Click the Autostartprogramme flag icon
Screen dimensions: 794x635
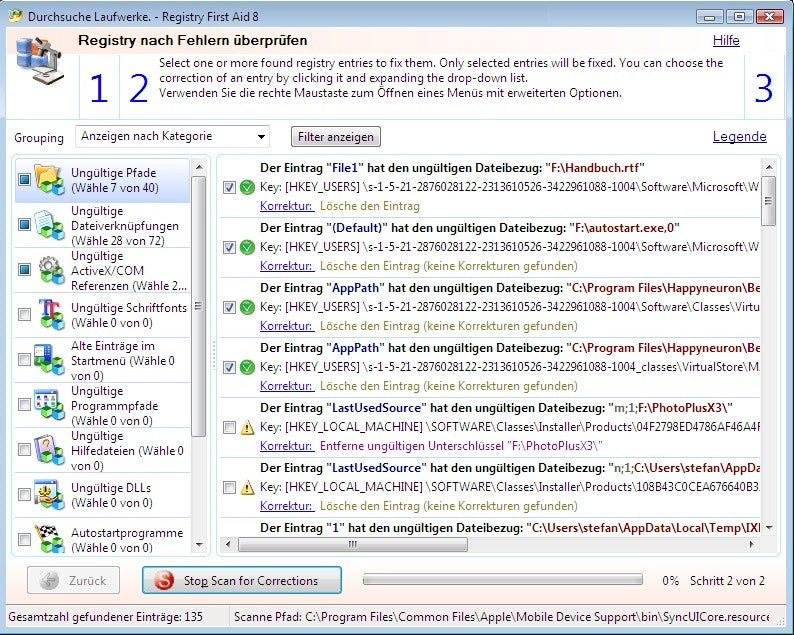pos(50,539)
